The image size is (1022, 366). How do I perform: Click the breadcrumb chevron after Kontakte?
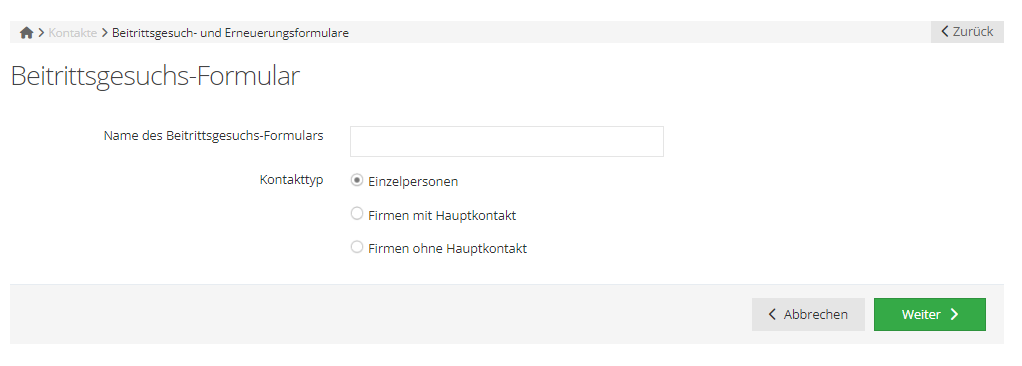pyautogui.click(x=104, y=33)
